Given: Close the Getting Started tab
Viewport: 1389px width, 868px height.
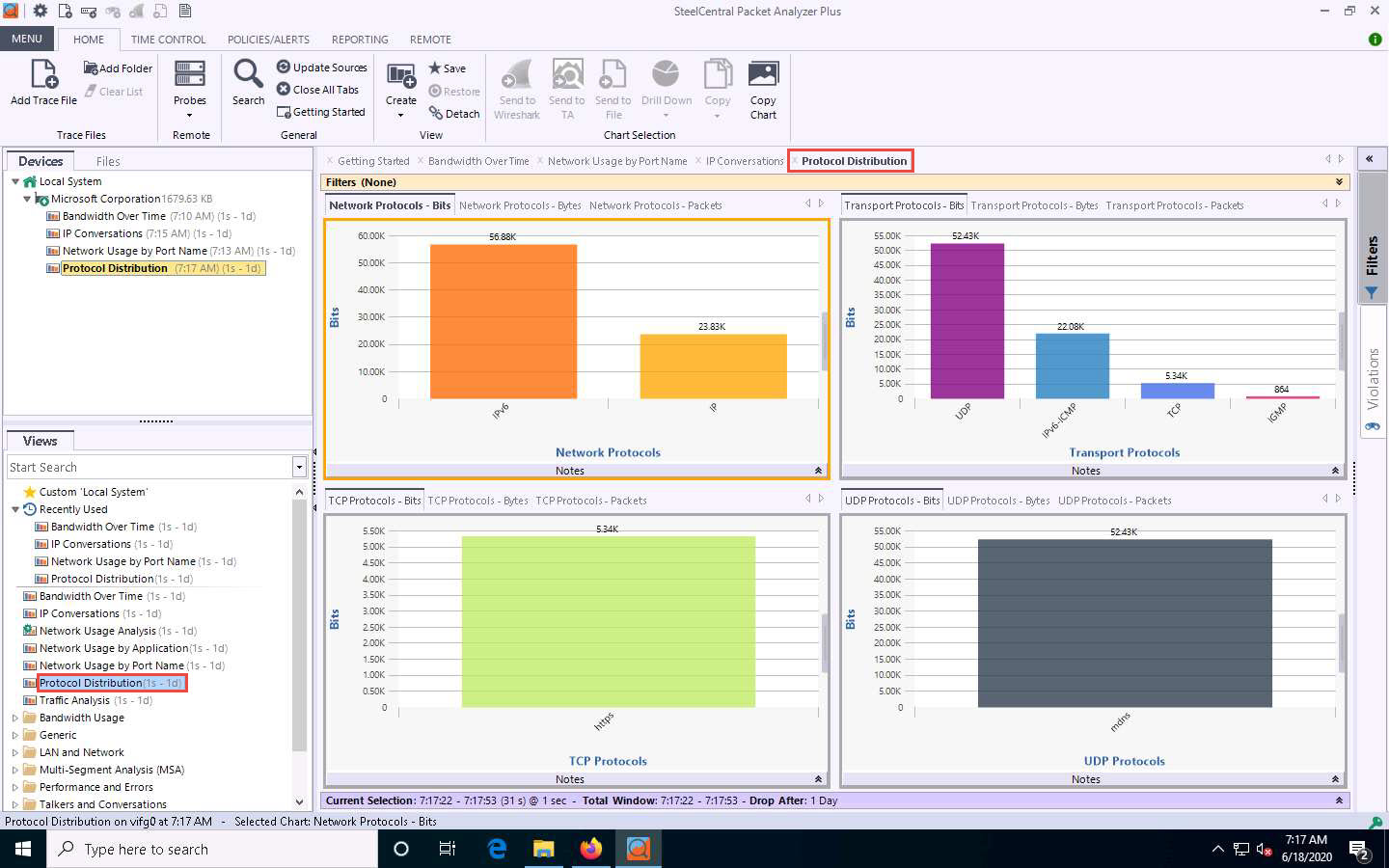Looking at the screenshot, I should pos(330,161).
